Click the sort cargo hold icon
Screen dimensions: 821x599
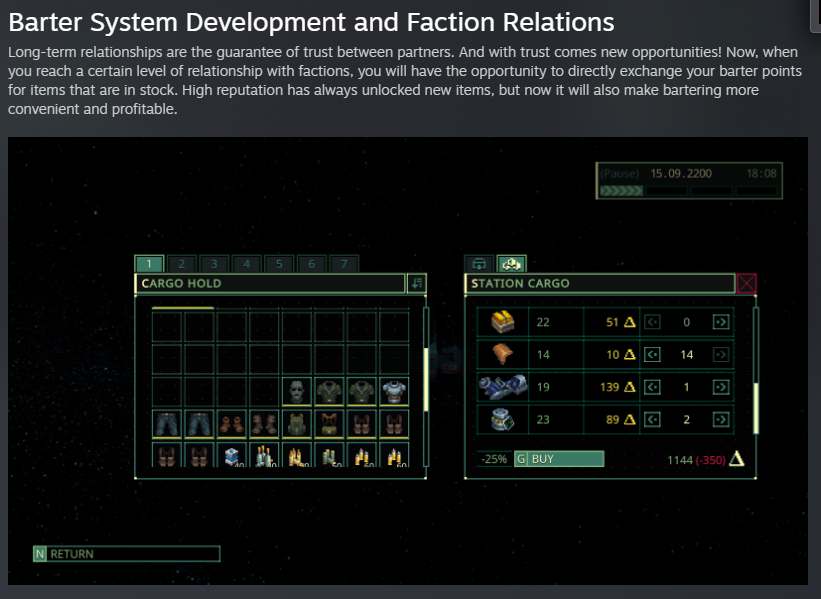[x=417, y=283]
